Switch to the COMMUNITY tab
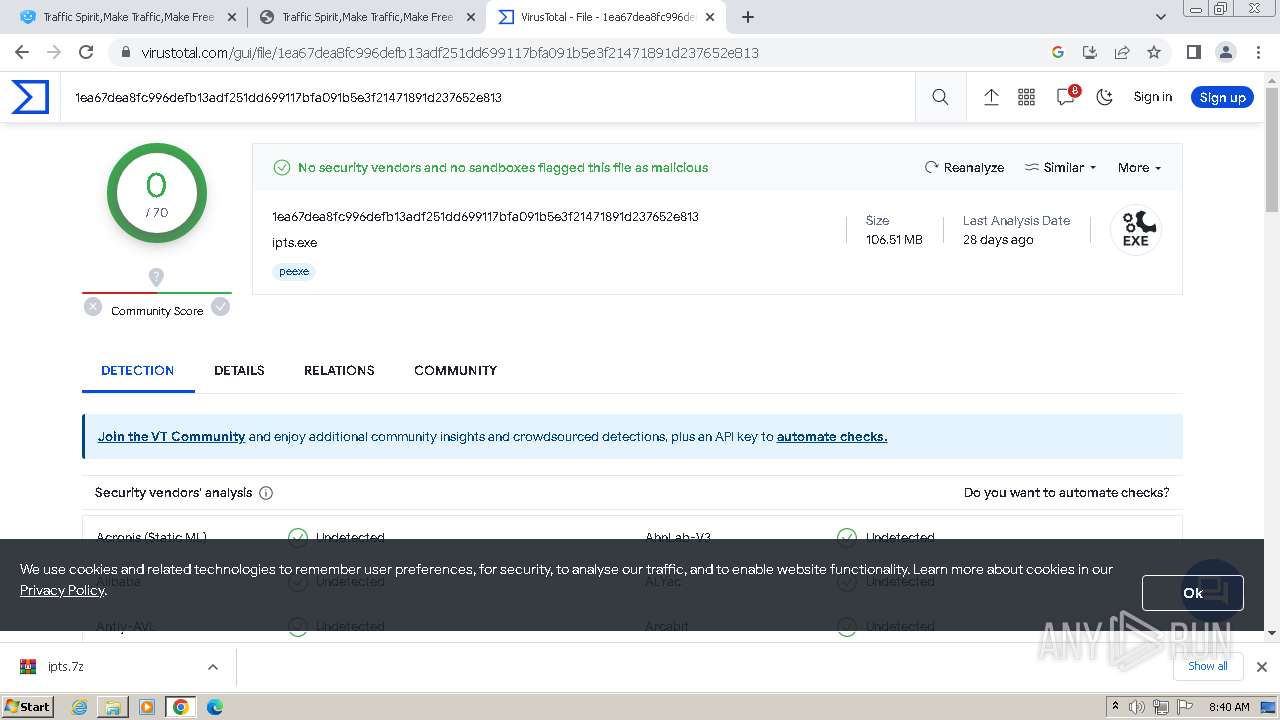 tap(455, 370)
